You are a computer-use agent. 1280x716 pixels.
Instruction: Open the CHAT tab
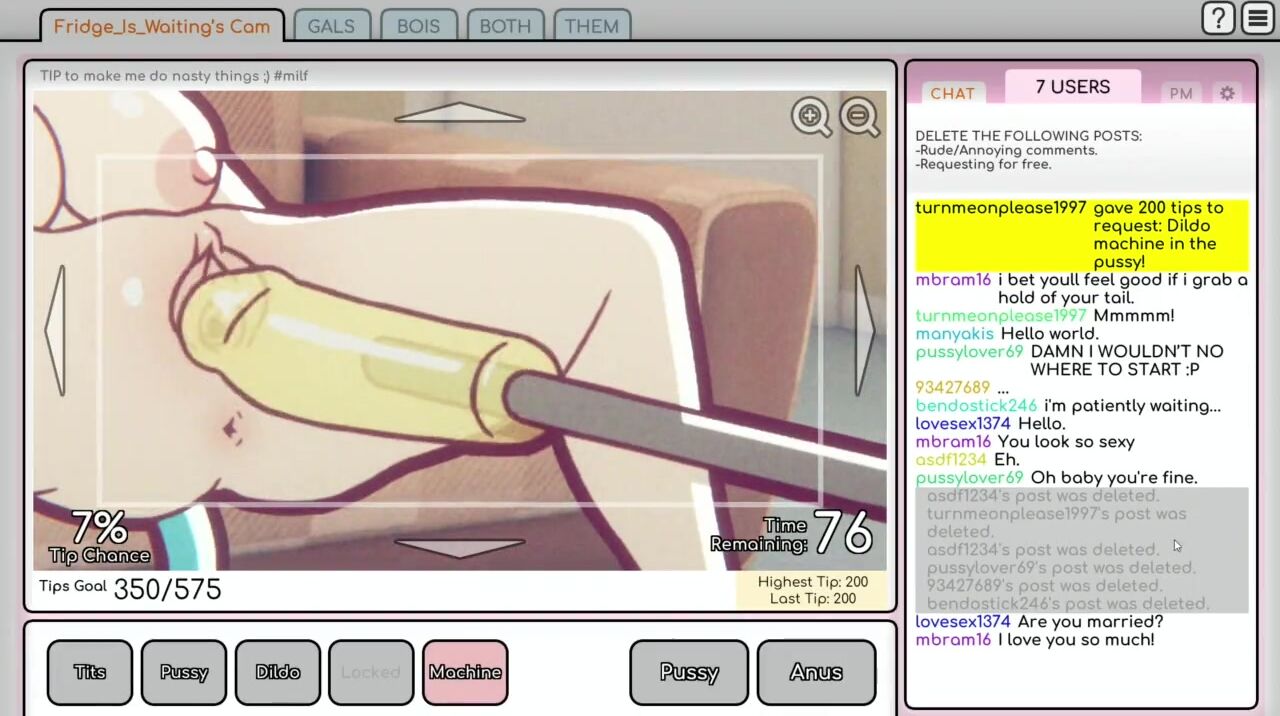point(952,93)
